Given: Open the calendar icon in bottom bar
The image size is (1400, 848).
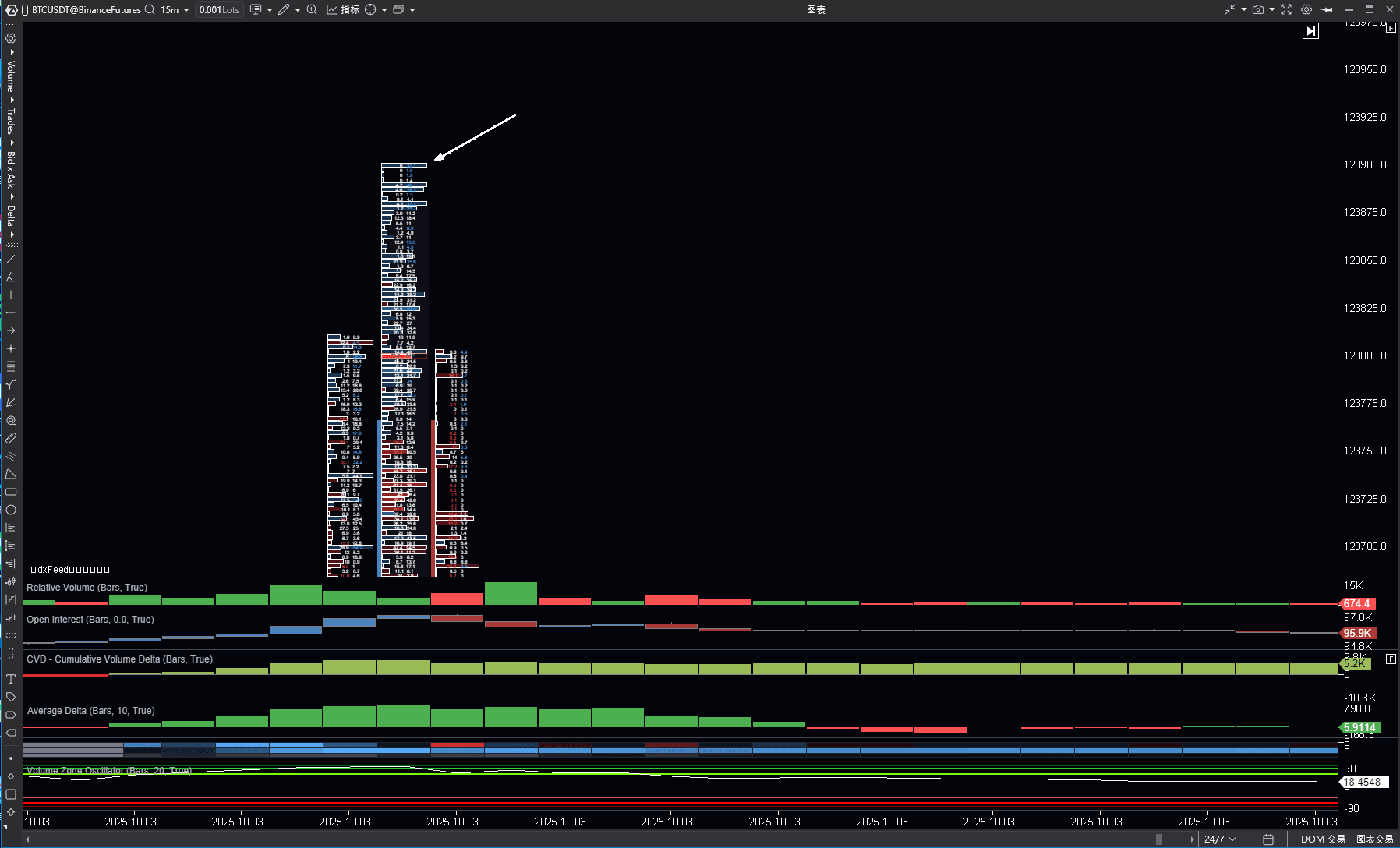Looking at the screenshot, I should pos(1268,839).
